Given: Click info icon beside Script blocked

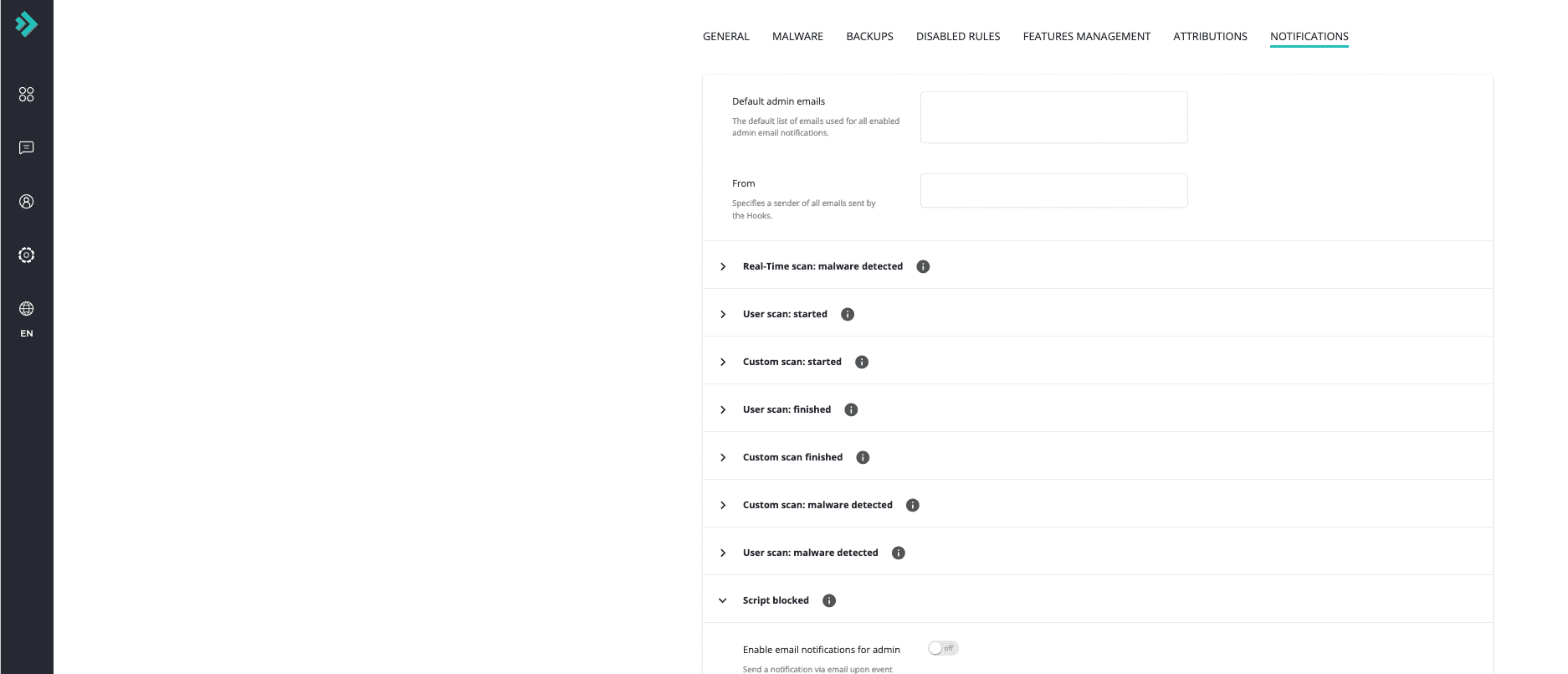Looking at the screenshot, I should click(x=829, y=600).
